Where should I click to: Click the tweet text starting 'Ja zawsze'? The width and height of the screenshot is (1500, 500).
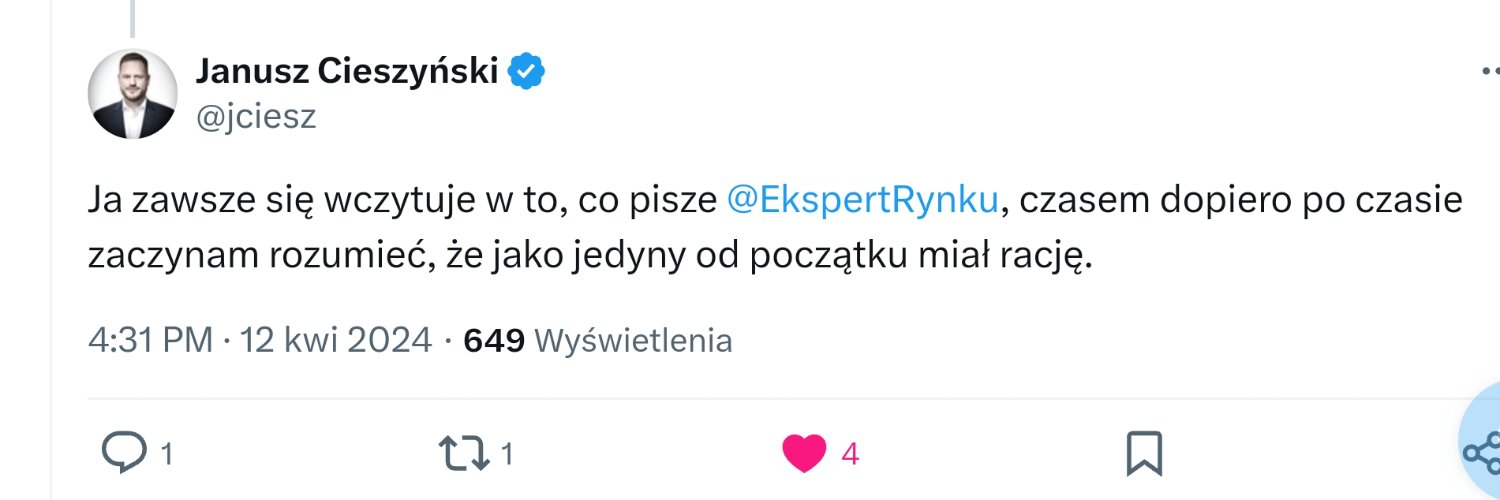pyautogui.click(x=400, y=200)
